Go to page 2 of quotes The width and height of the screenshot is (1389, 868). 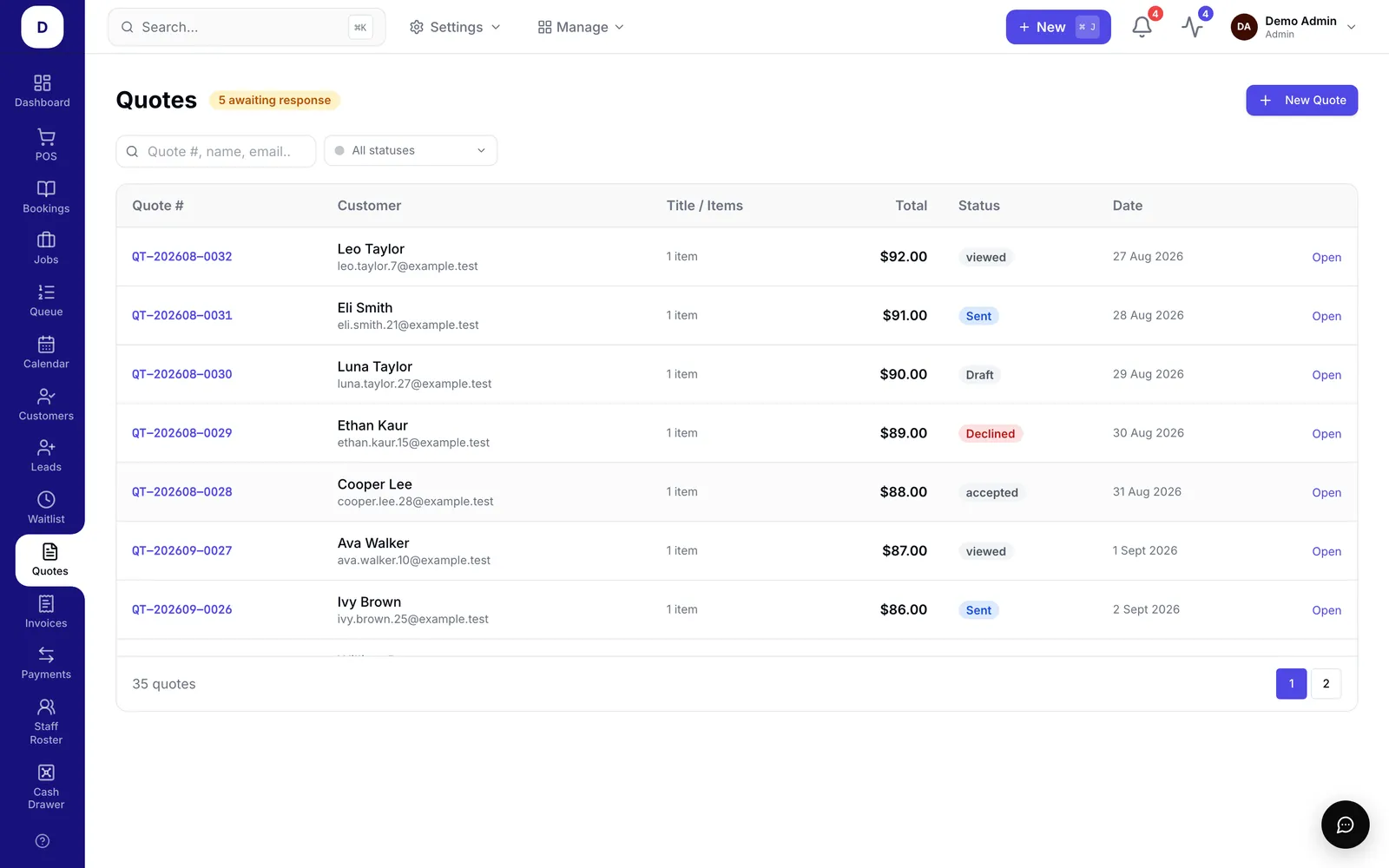1326,684
